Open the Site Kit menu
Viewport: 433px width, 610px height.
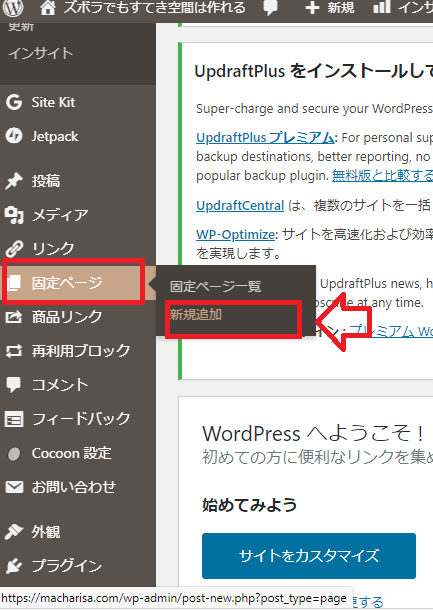point(53,102)
